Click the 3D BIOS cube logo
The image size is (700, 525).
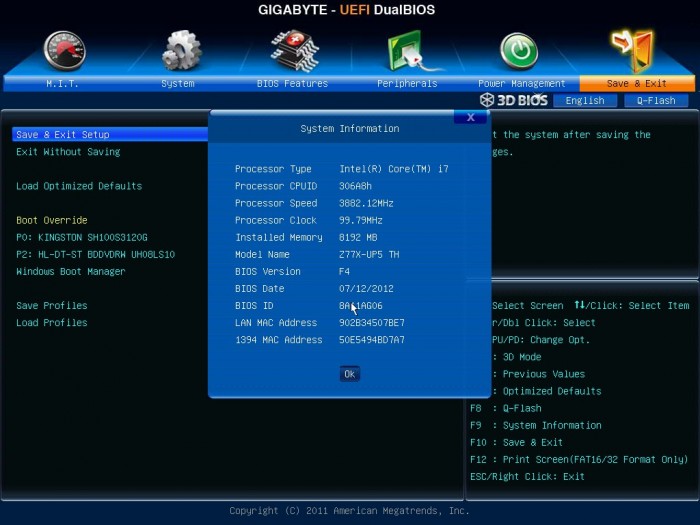point(487,100)
